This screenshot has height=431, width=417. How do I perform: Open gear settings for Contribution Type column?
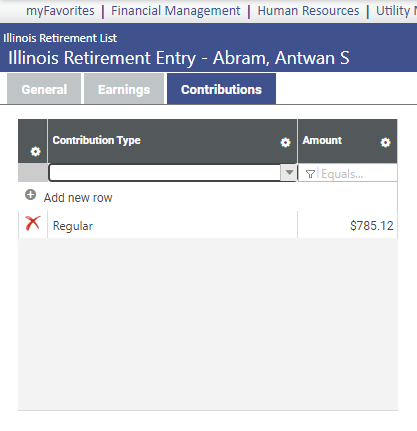click(x=285, y=143)
